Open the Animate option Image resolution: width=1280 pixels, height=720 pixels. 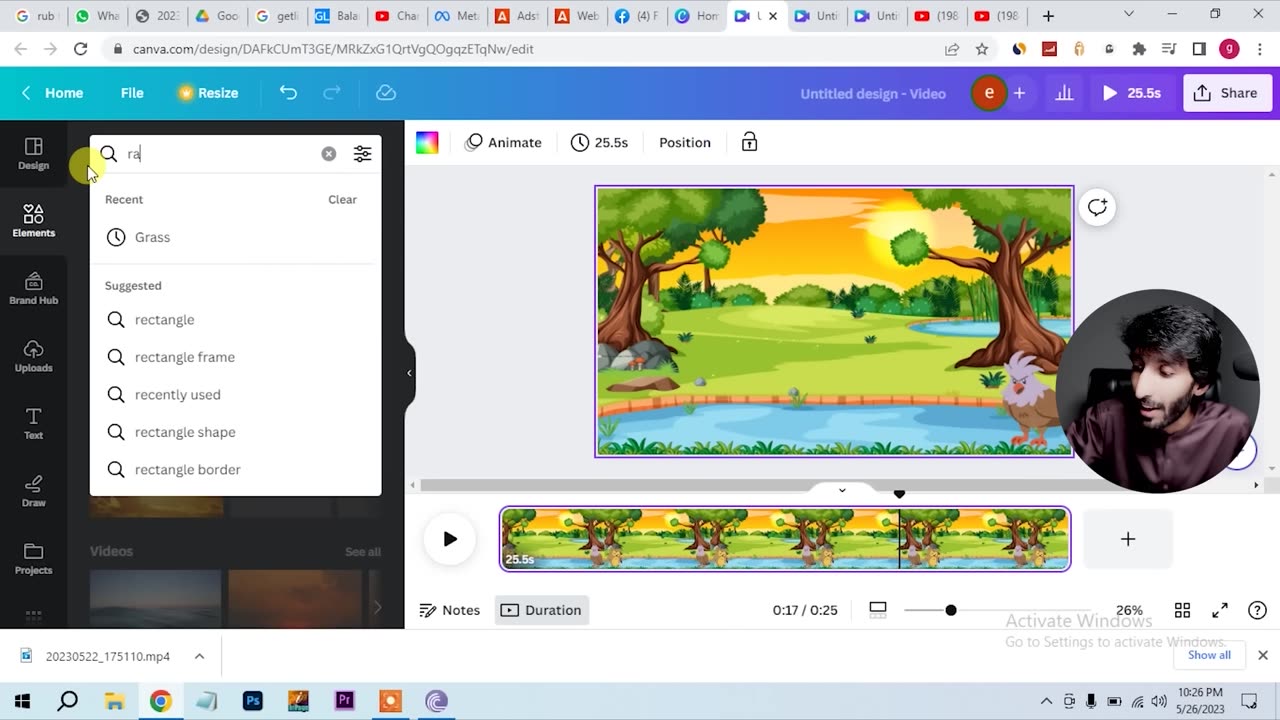[504, 143]
